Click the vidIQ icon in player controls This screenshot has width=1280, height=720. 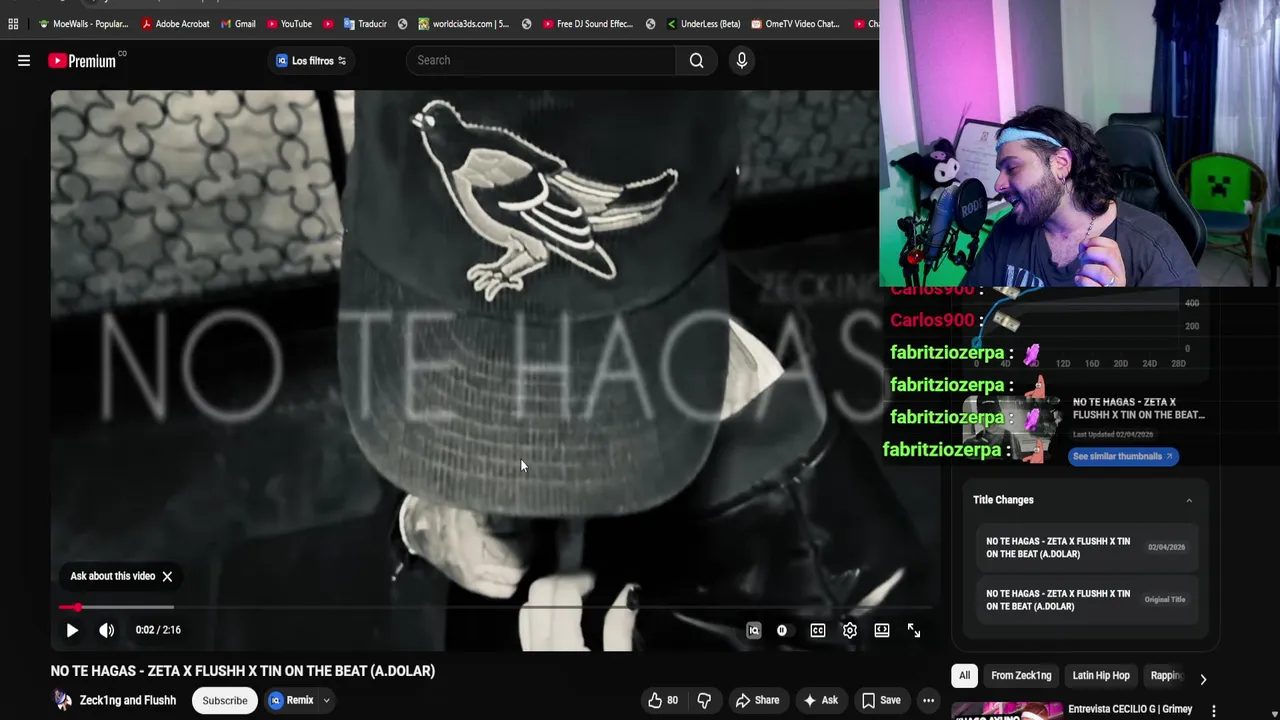754,630
